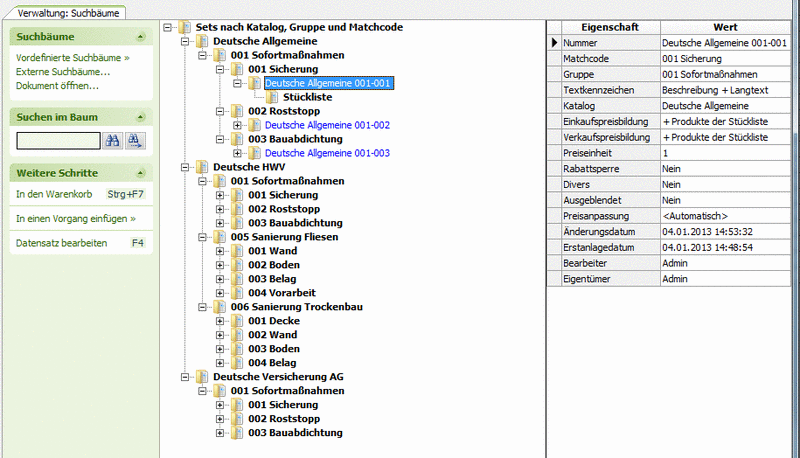Click Dokument öffnen link
The width and height of the screenshot is (800, 458).
pyautogui.click(x=57, y=86)
